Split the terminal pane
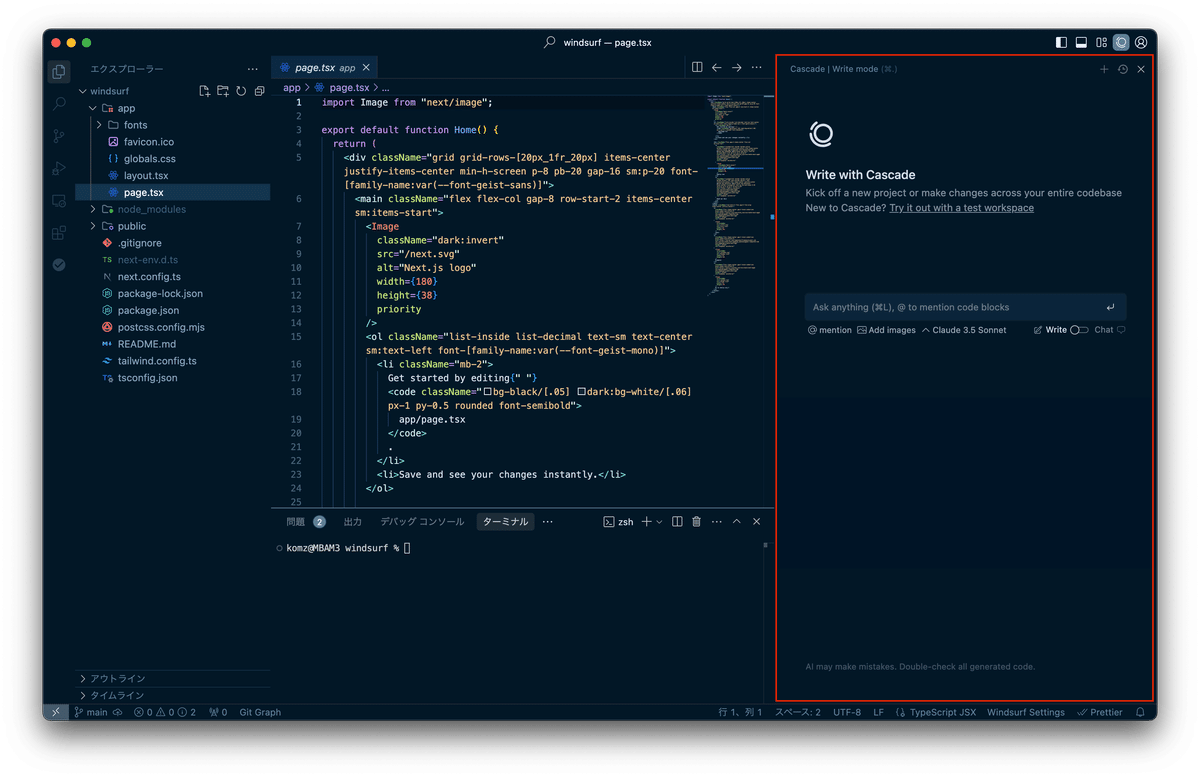The width and height of the screenshot is (1200, 777). [677, 522]
